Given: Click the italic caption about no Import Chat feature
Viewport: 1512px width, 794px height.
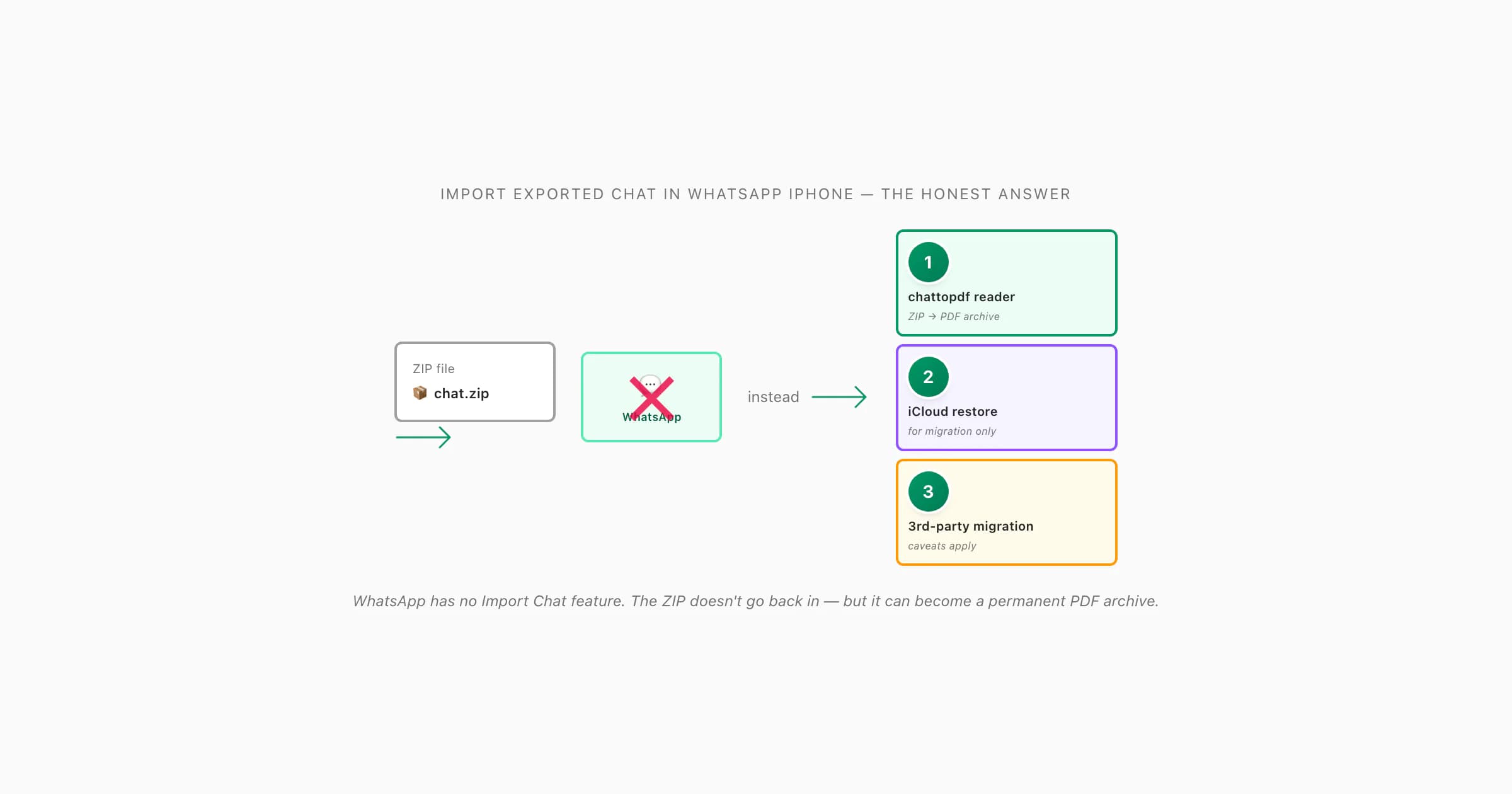Looking at the screenshot, I should coord(755,601).
